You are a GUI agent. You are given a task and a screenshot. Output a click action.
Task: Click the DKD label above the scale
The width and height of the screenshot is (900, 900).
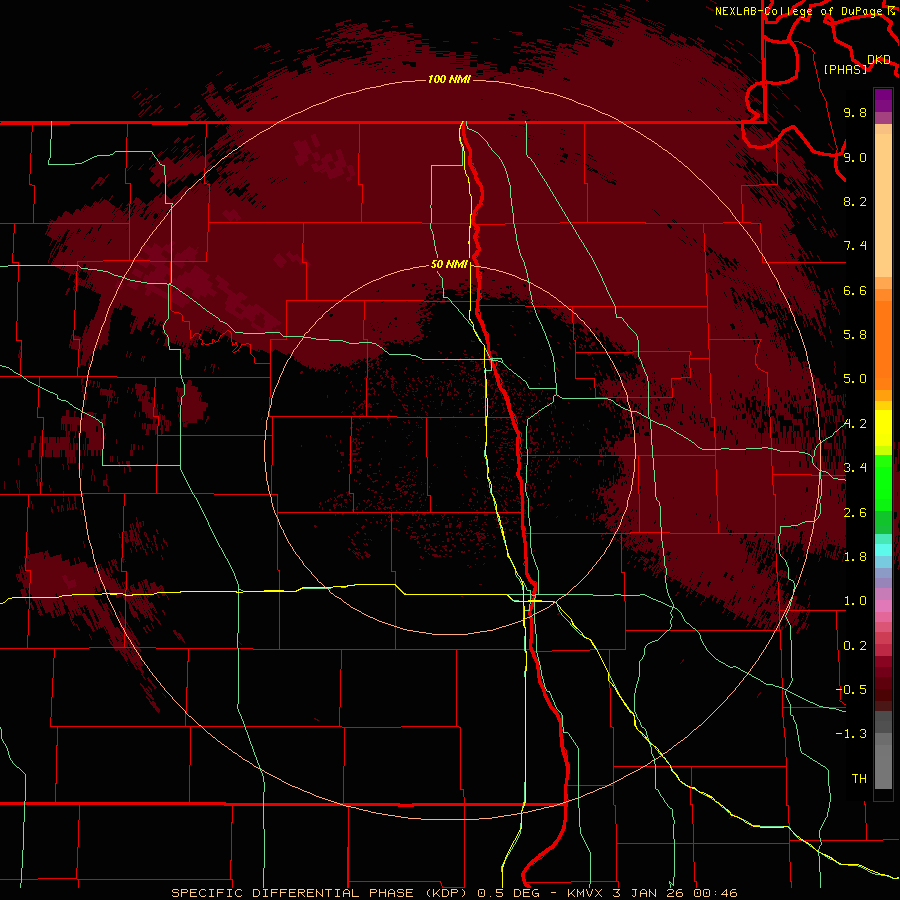tap(879, 60)
